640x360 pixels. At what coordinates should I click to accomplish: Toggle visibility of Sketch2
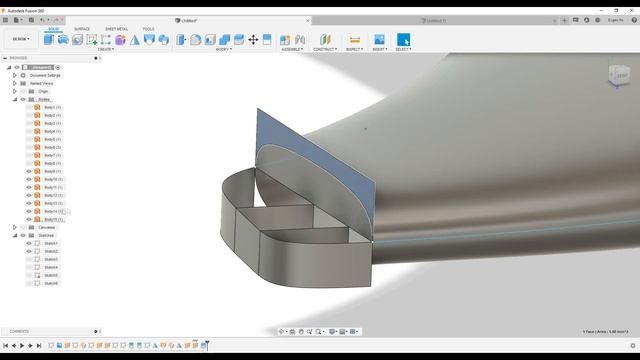29,251
